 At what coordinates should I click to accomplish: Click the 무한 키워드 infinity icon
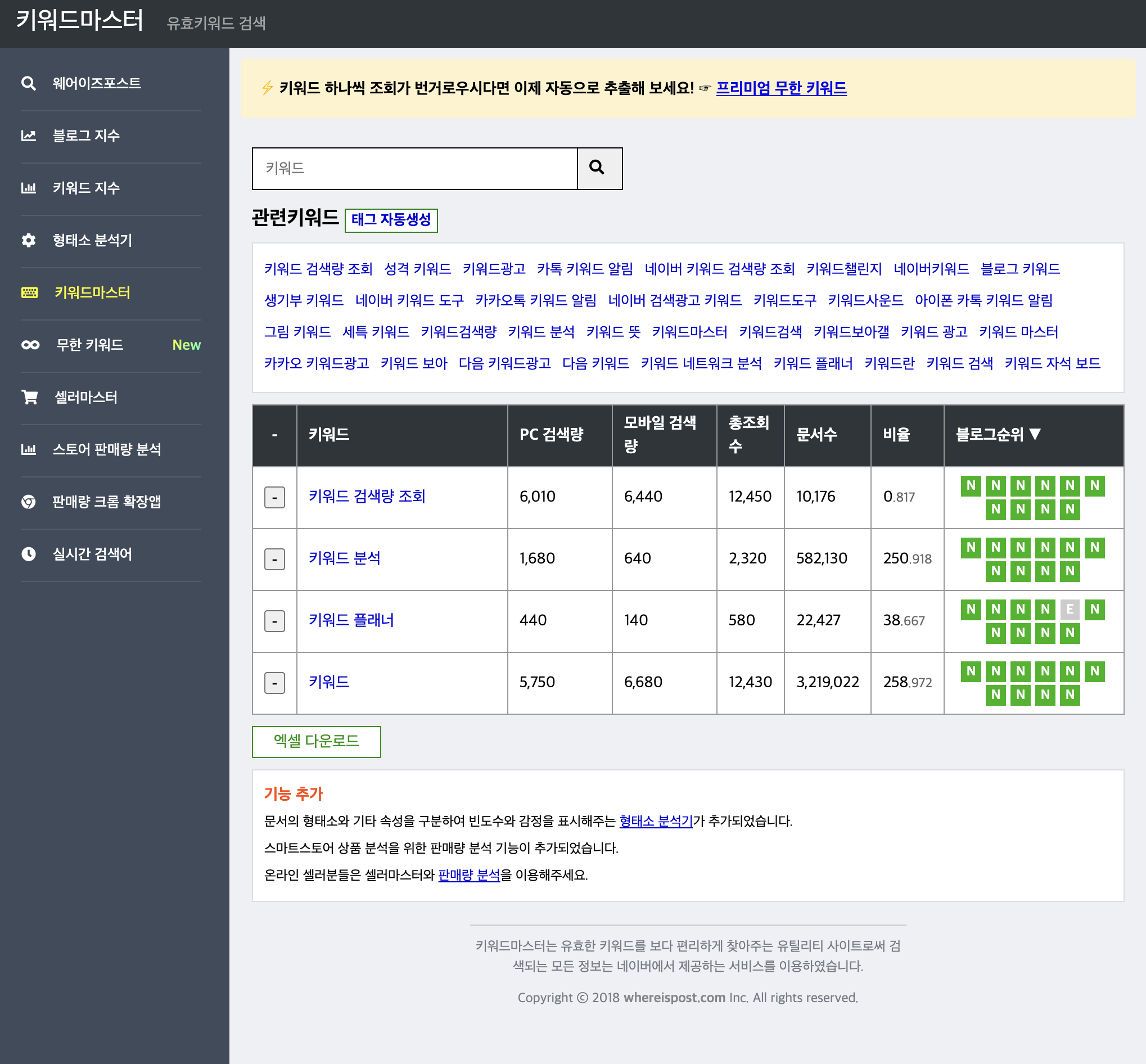point(30,345)
